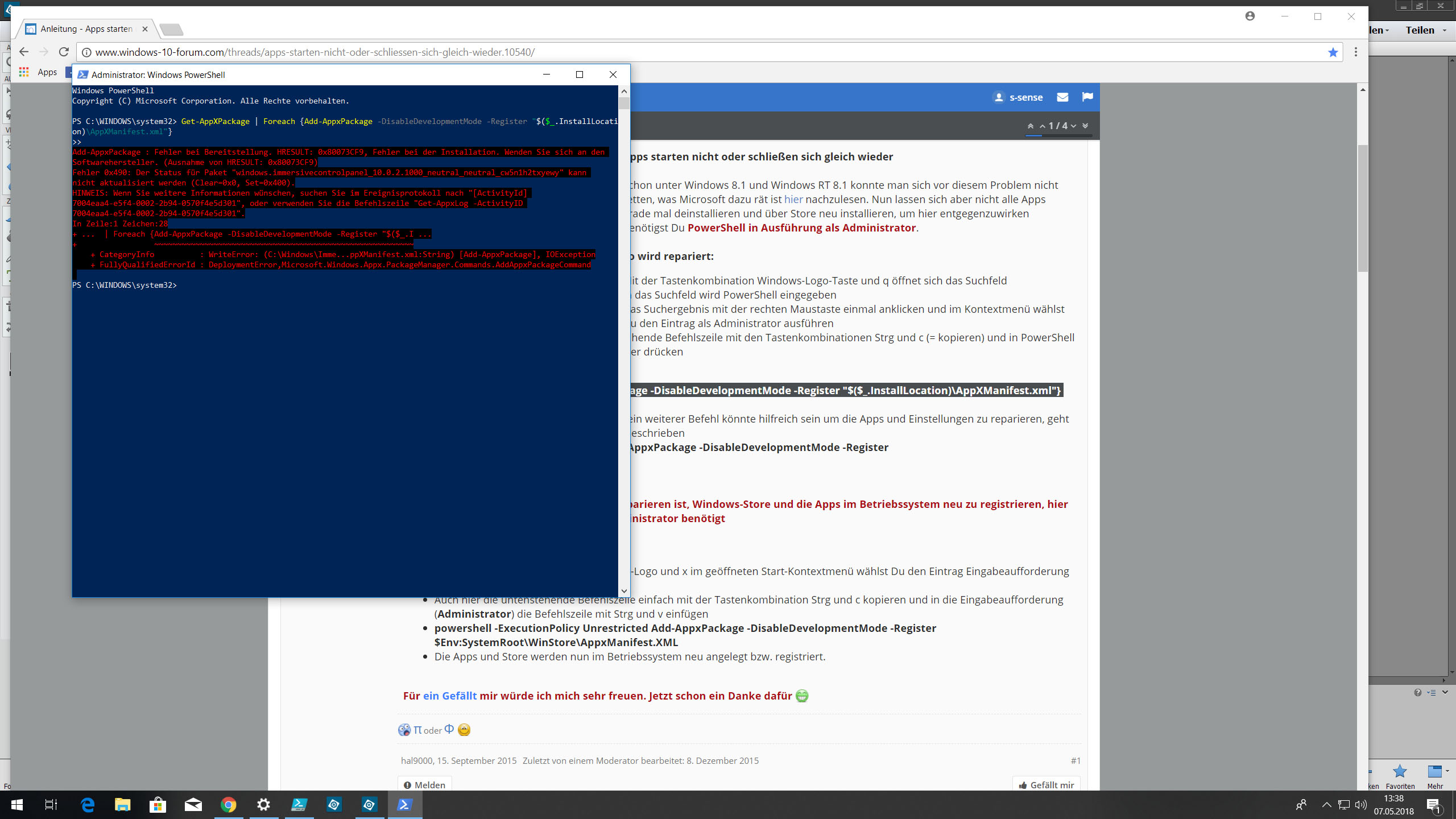Click the 'hal9000, 15. September 2015' author line
Screen dimensions: 1456x819
(458, 760)
